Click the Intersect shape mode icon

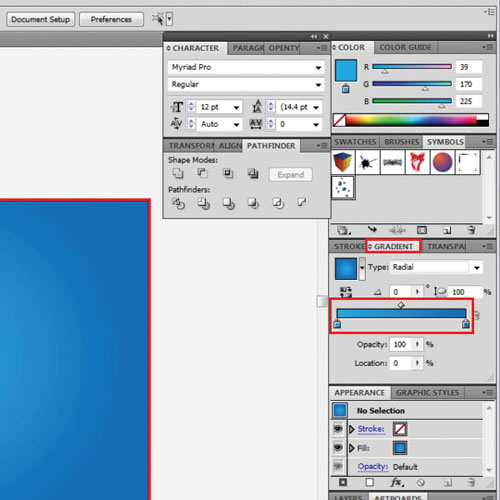click(x=228, y=173)
